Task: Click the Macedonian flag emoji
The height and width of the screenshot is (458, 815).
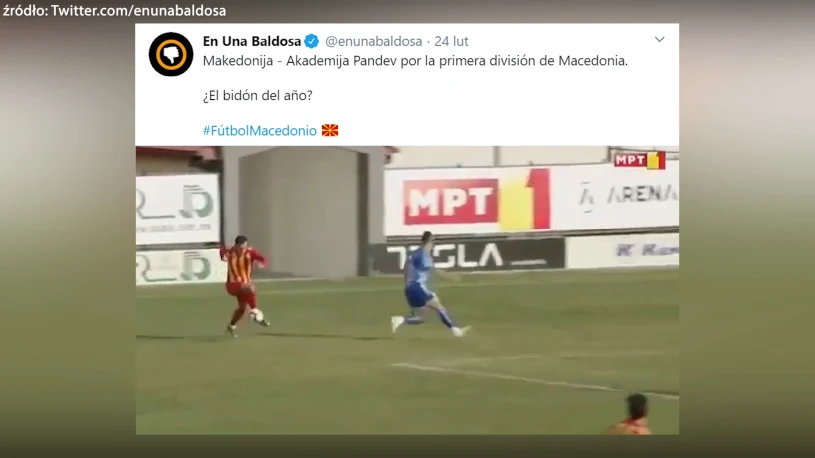Action: click(330, 130)
